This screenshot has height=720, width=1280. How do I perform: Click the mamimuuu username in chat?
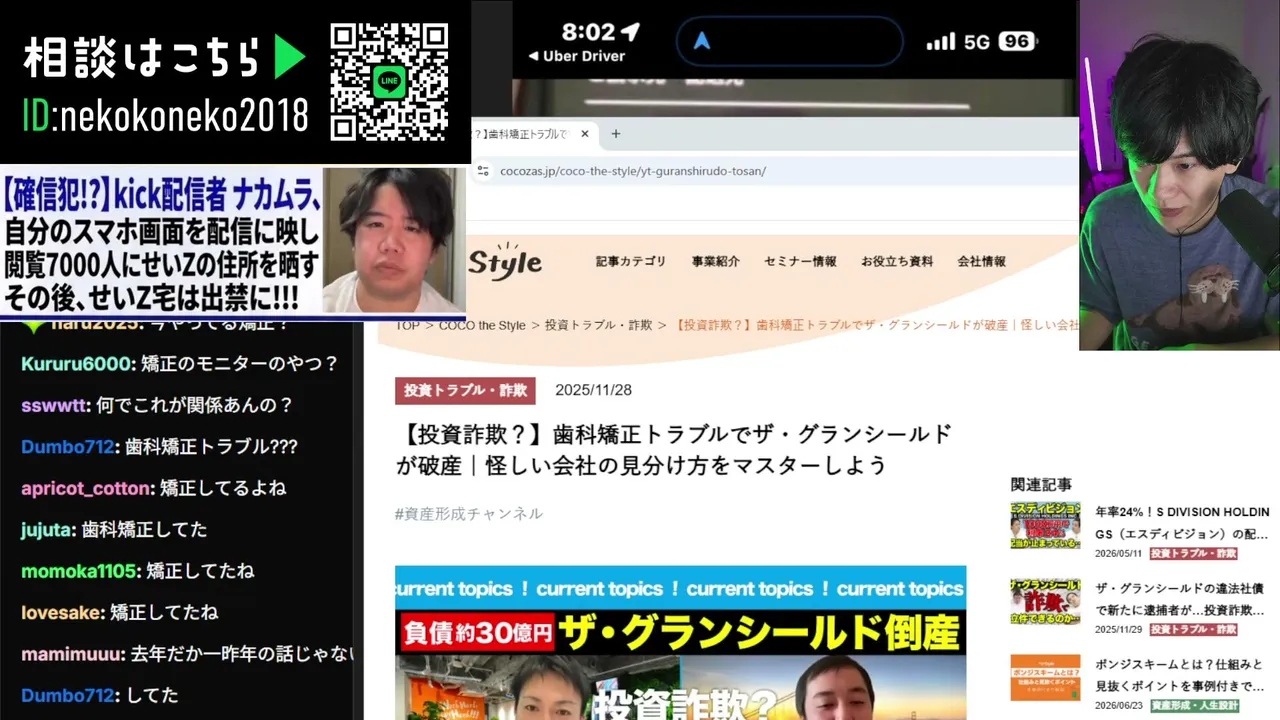click(73, 654)
